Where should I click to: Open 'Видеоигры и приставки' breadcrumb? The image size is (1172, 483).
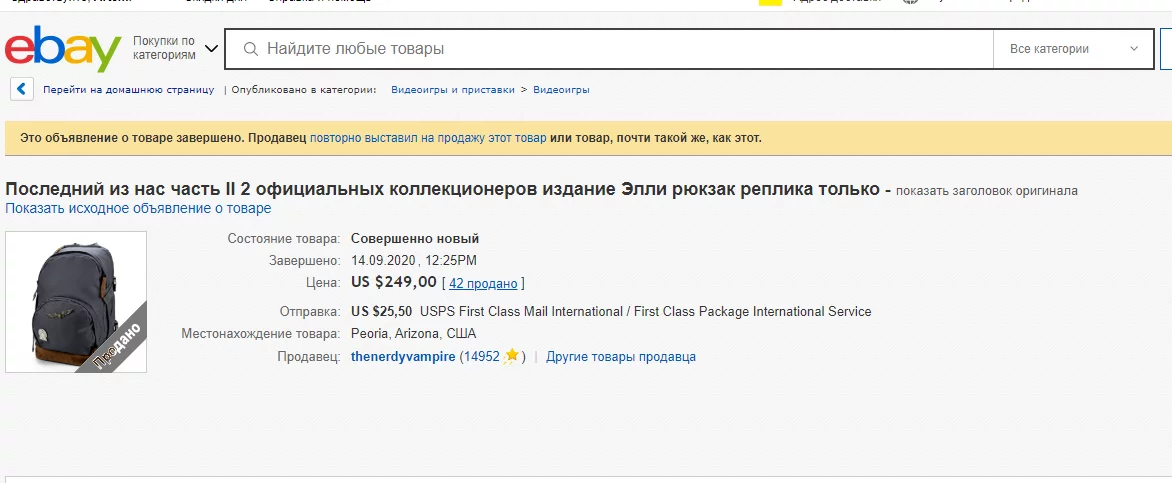click(x=452, y=90)
